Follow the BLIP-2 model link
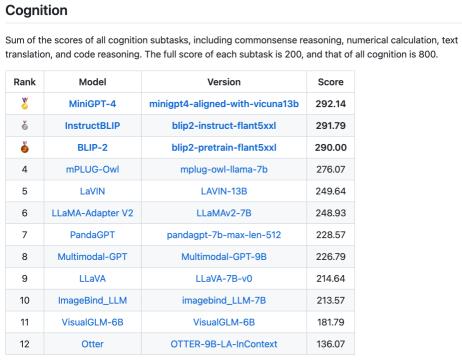Image resolution: width=462 pixels, height=360 pixels. [x=92, y=147]
